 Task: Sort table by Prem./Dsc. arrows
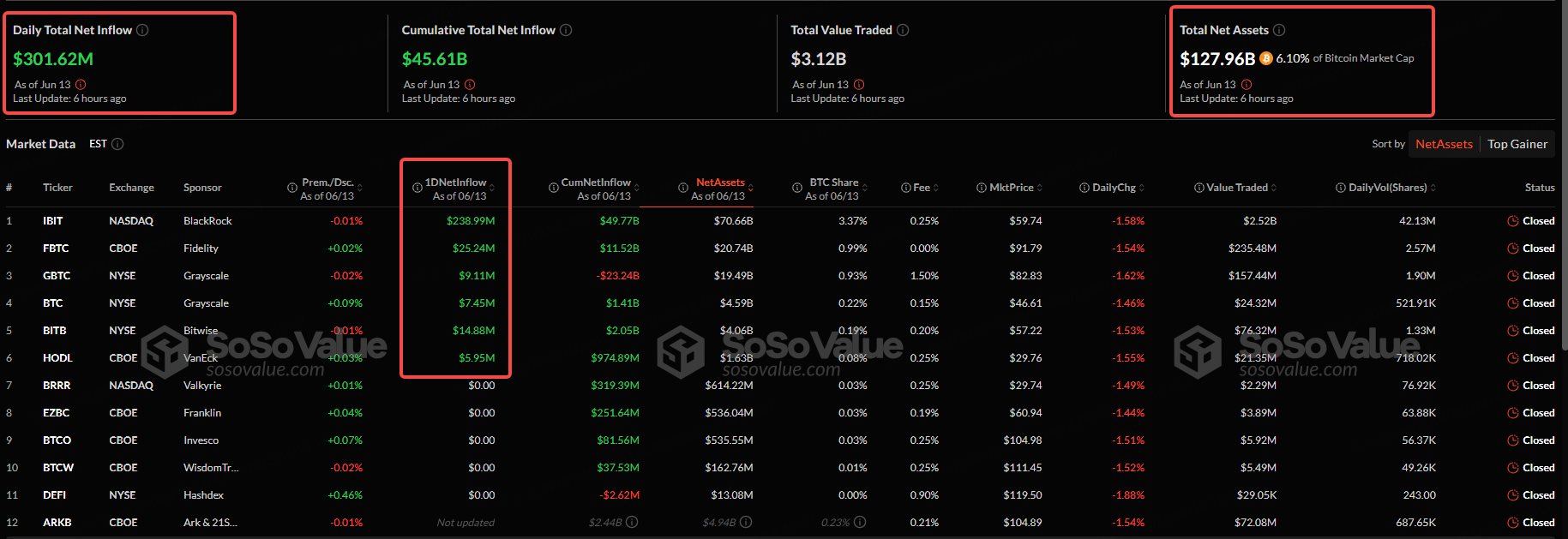[360, 188]
